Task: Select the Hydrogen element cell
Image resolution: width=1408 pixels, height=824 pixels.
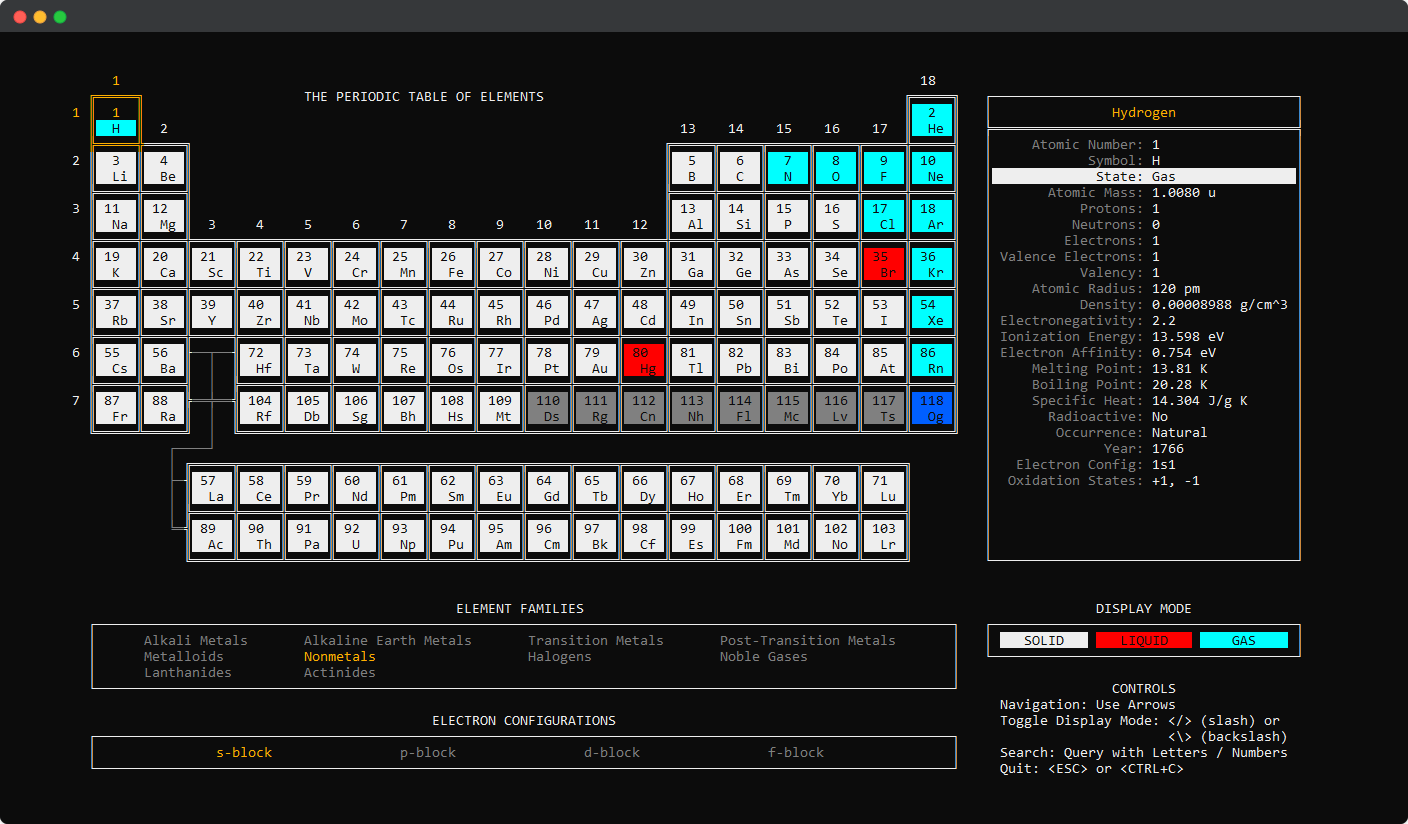Action: point(116,121)
